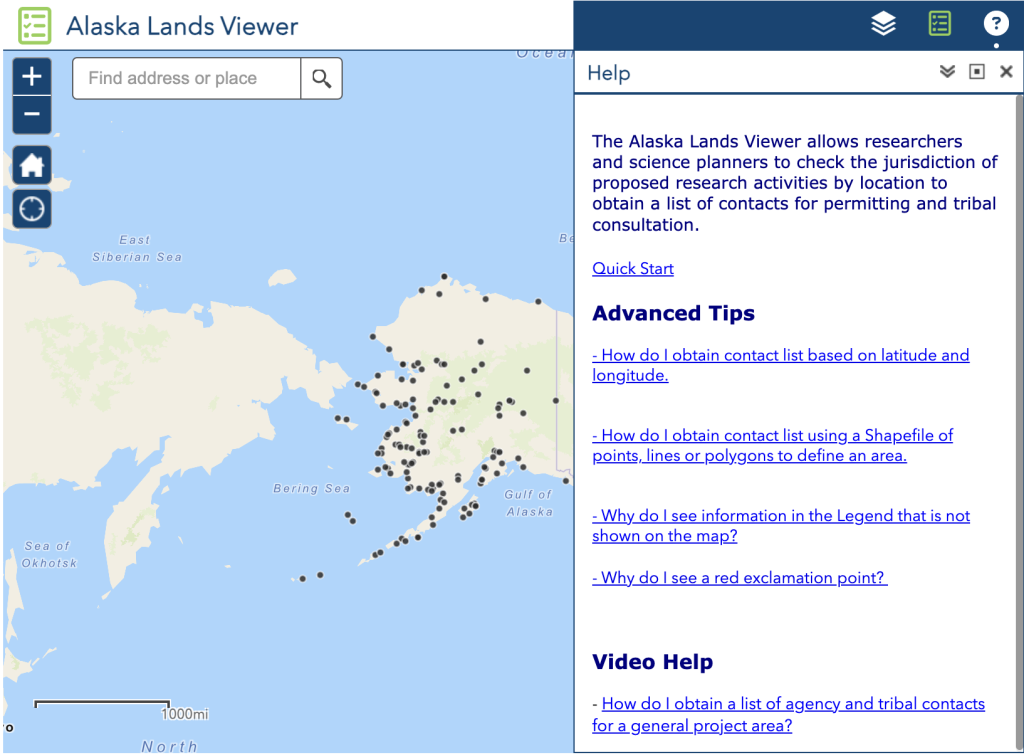Click the search magnifier icon

[x=321, y=79]
